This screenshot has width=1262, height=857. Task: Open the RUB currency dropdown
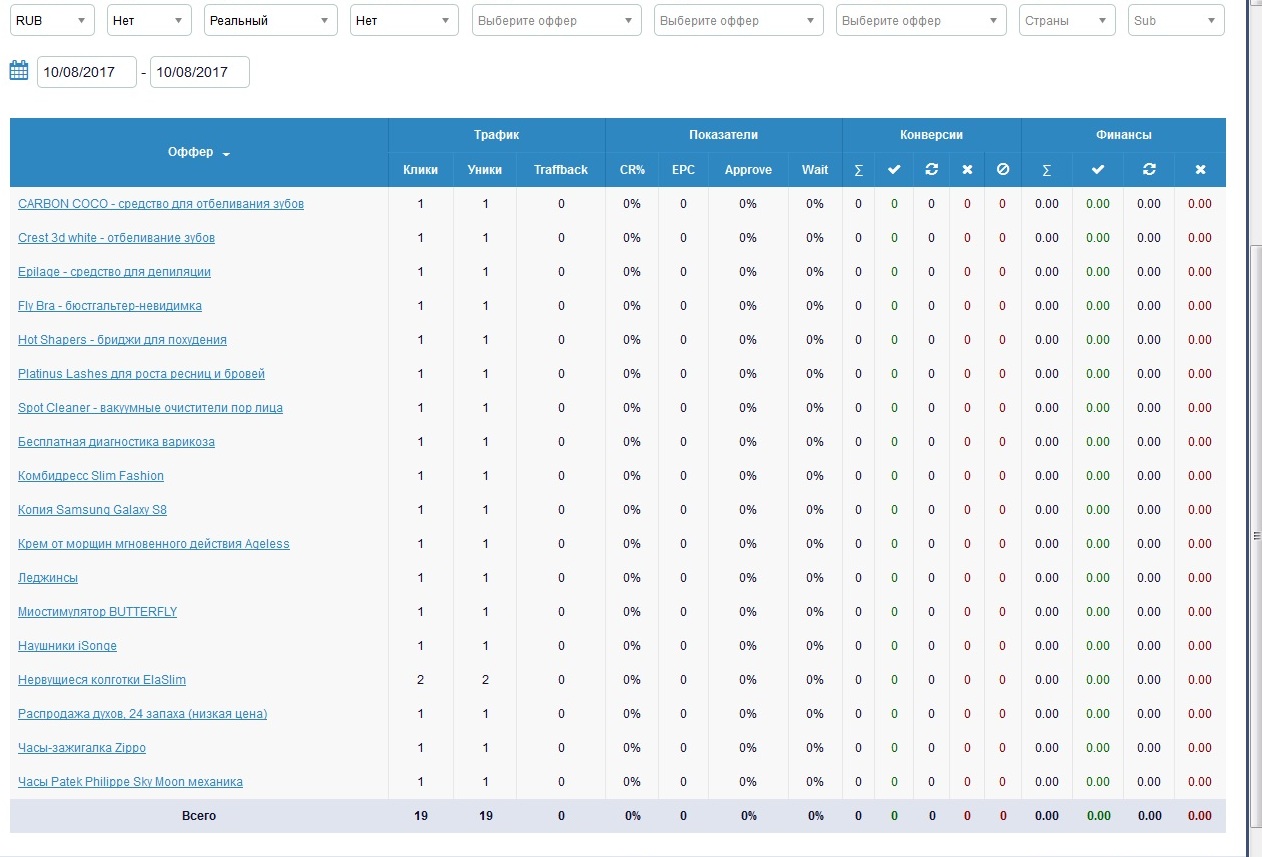tap(52, 20)
